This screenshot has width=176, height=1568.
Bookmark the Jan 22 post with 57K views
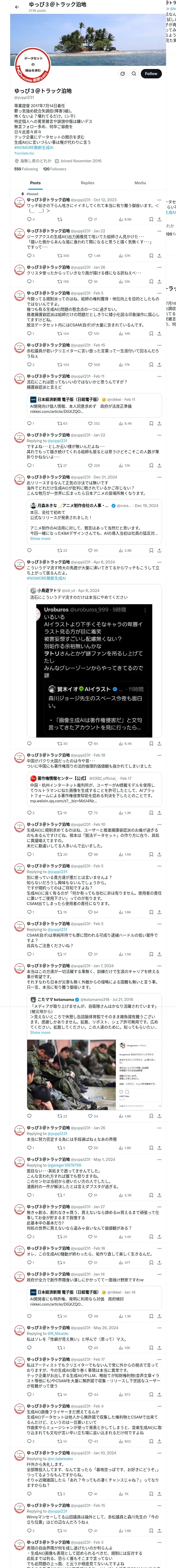tap(151, 256)
